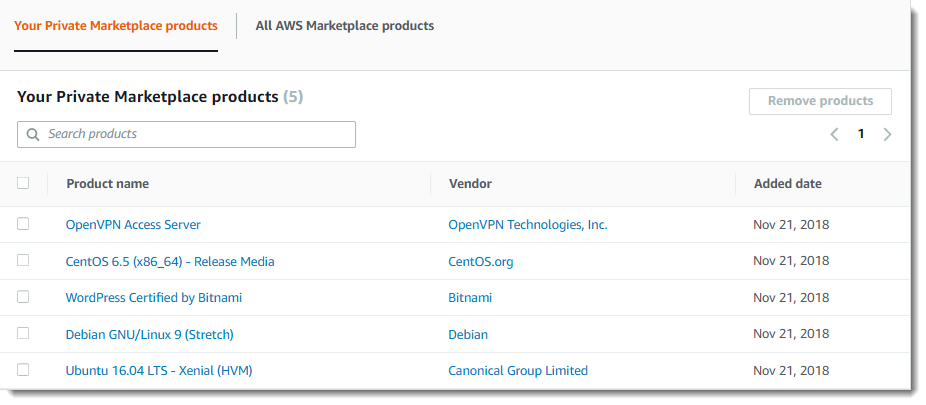
Task: Check the Debian GNU/Linux 9 row
Action: [23, 333]
